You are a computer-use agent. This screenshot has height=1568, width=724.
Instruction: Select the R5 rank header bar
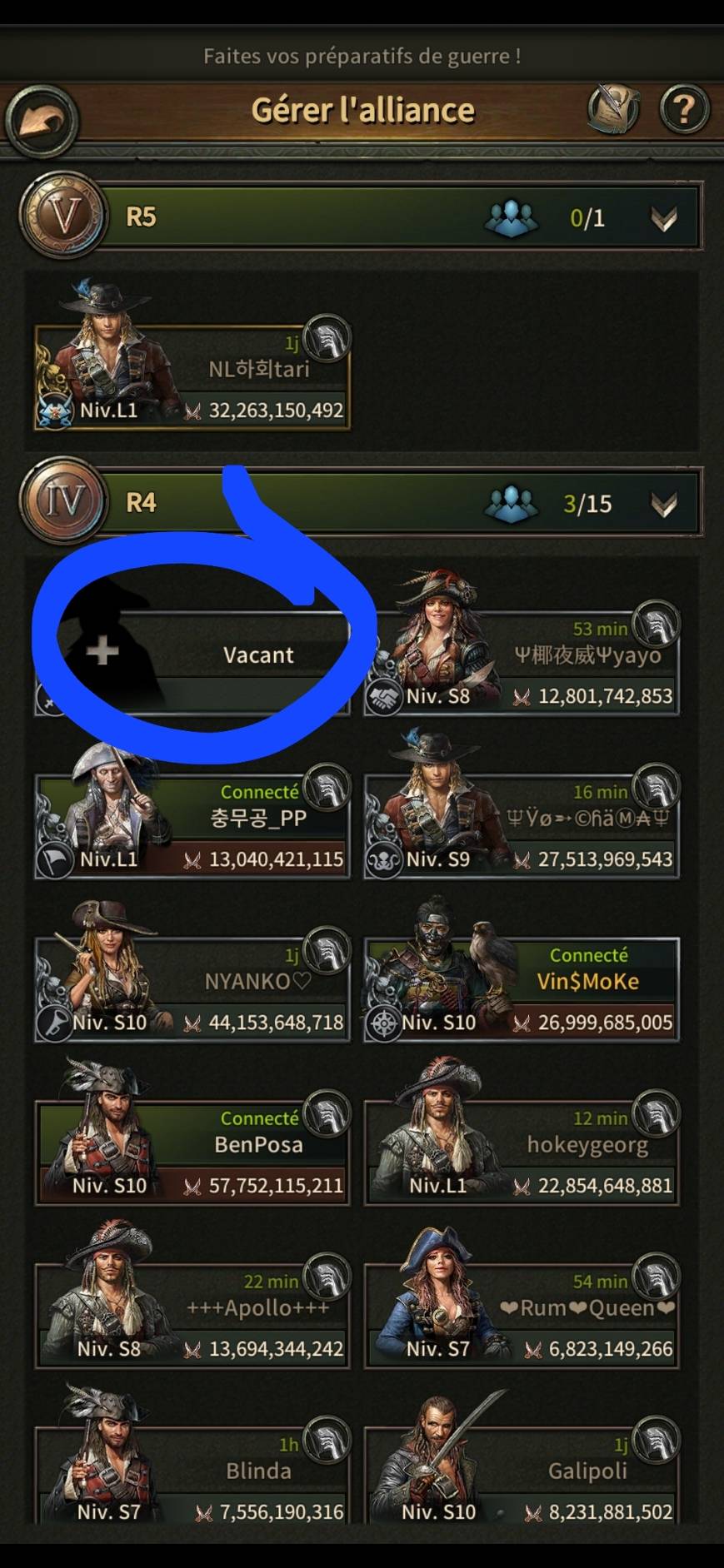[360, 217]
